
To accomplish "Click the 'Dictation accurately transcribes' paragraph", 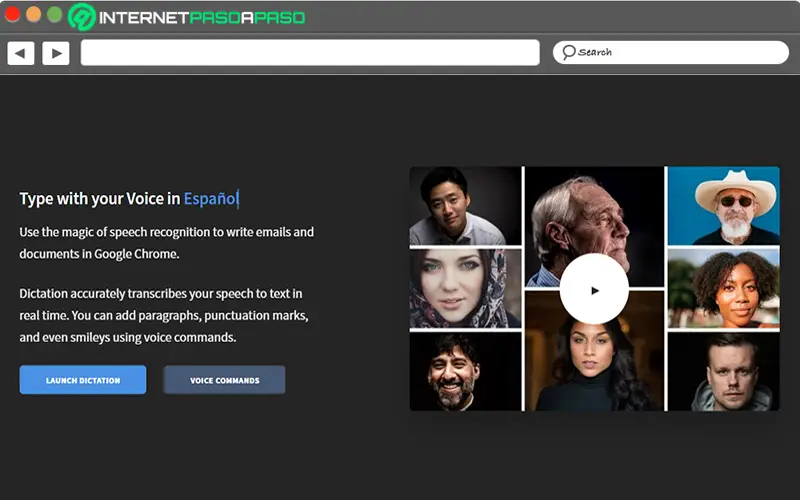I will [164, 315].
